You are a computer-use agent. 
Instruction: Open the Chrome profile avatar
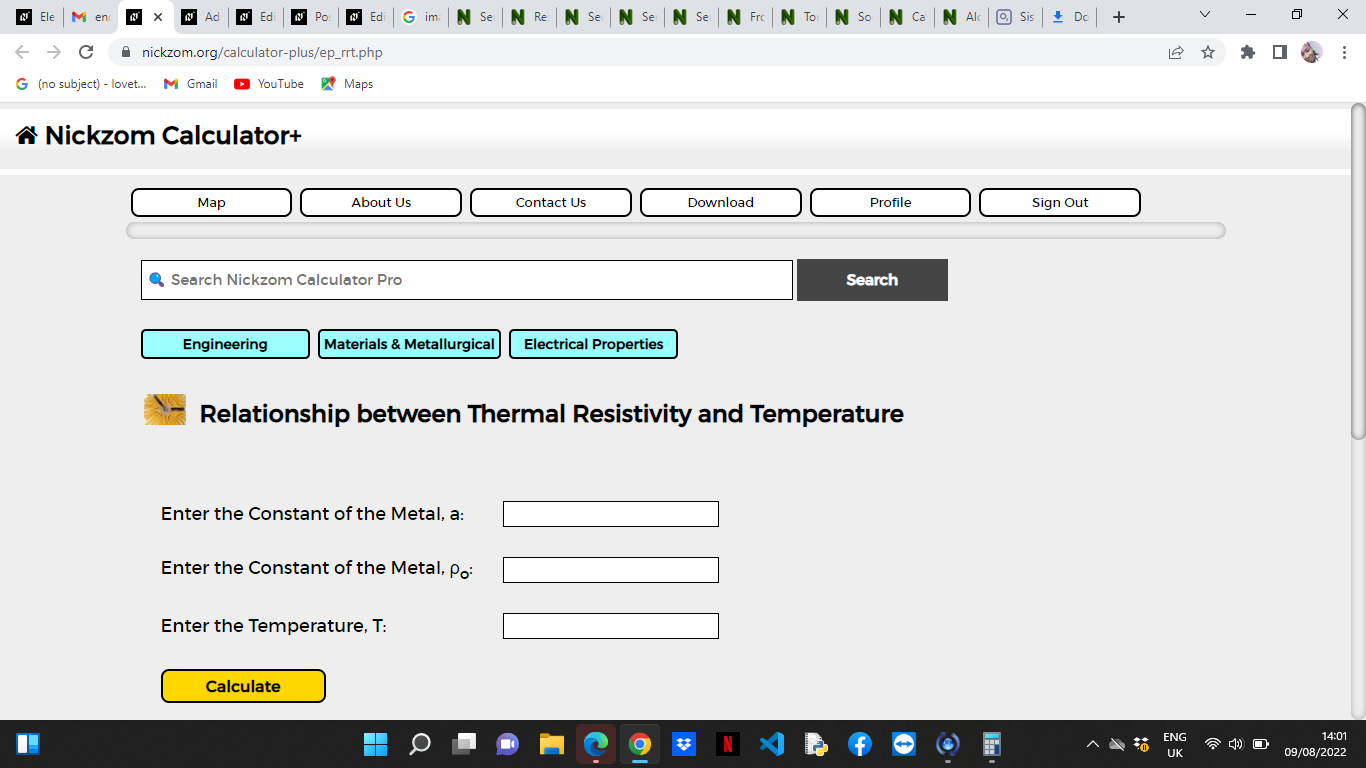[1311, 52]
